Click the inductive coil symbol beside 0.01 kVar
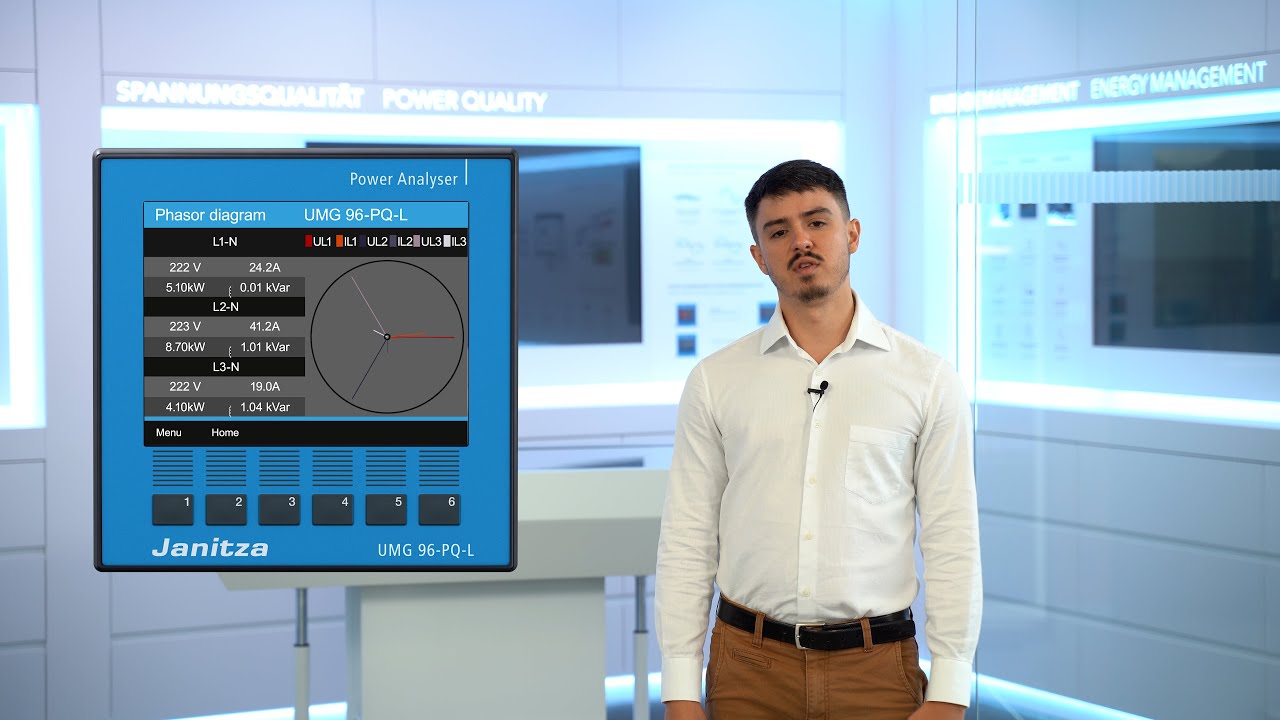The image size is (1280, 720). (x=230, y=291)
